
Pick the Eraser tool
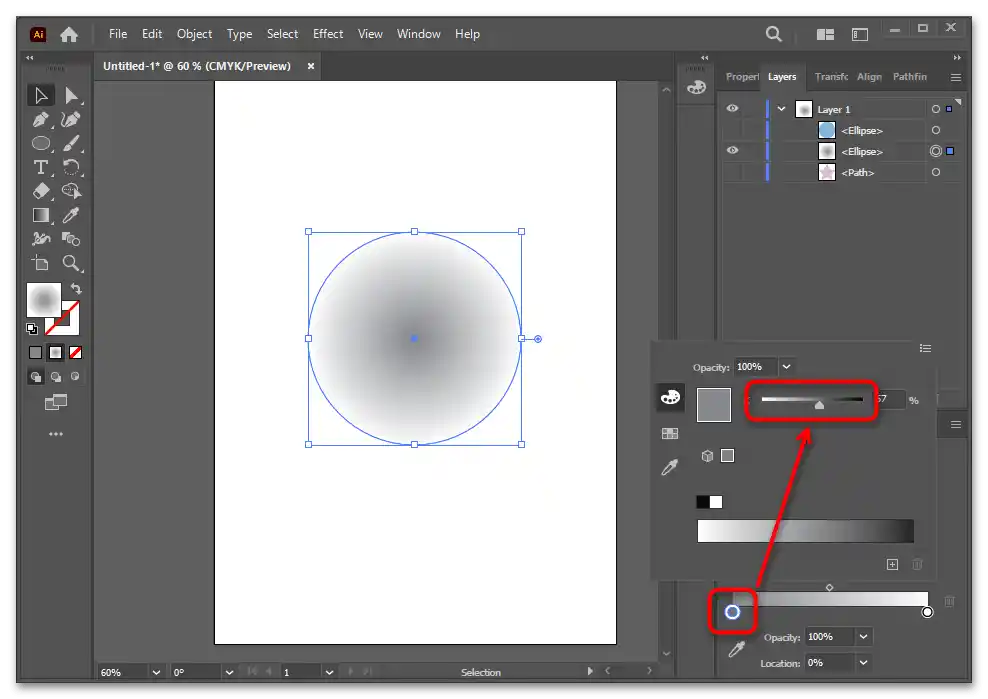coord(41,190)
